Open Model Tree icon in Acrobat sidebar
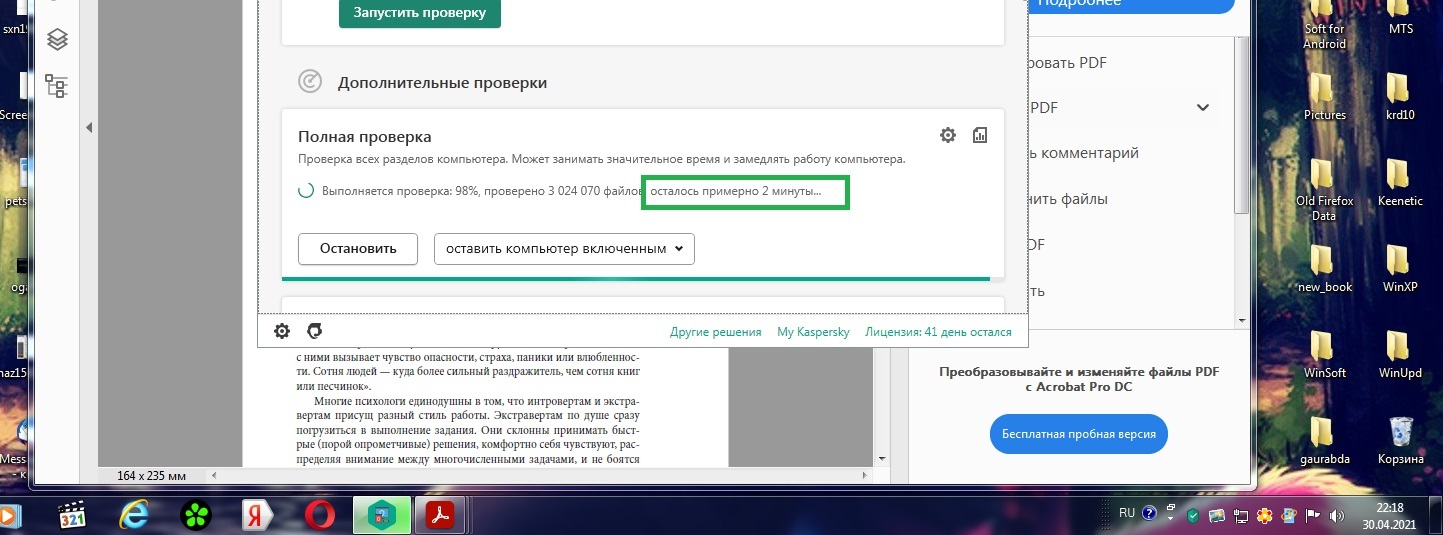 [x=57, y=86]
